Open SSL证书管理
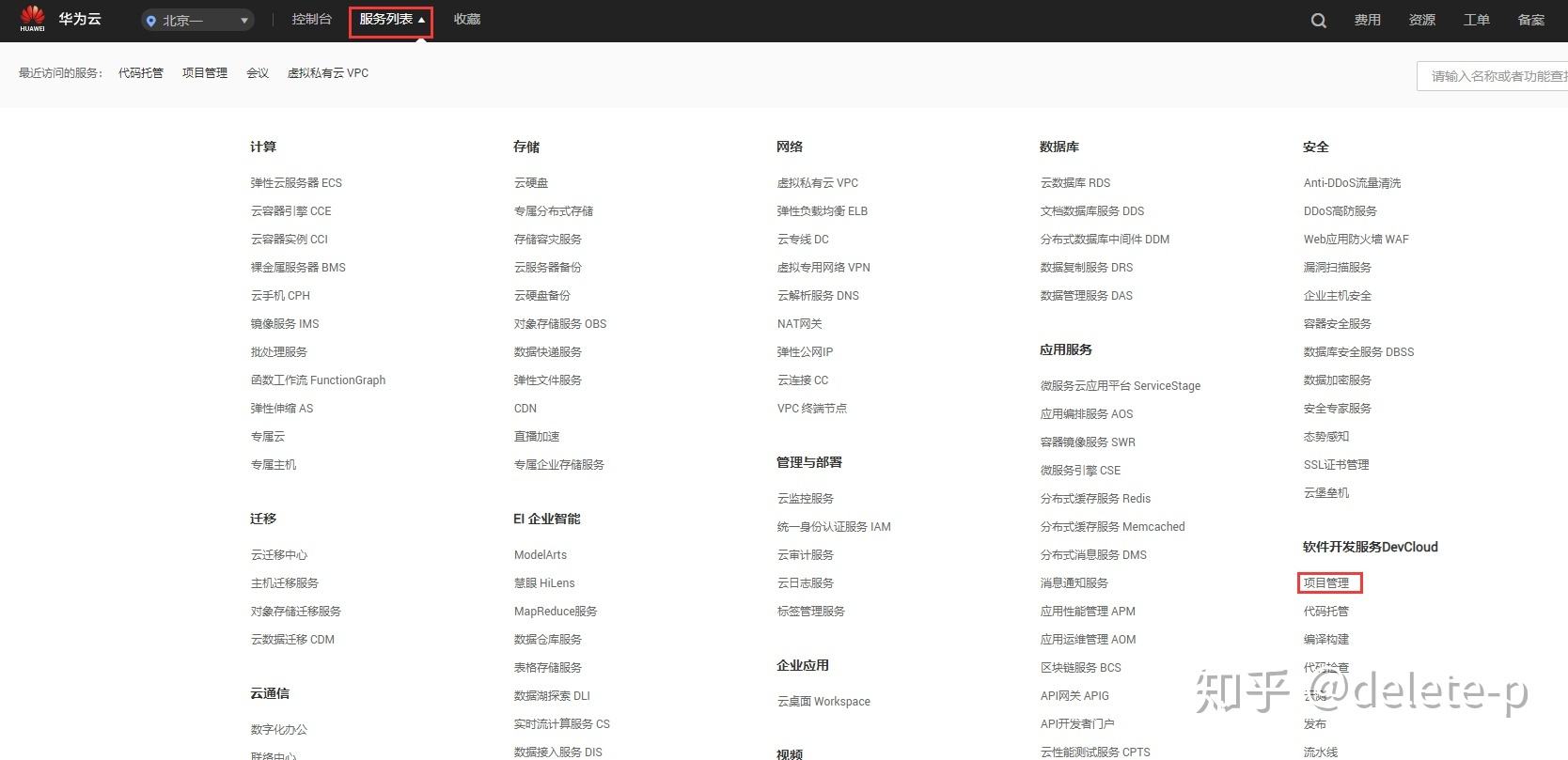The width and height of the screenshot is (1568, 760). click(x=1336, y=465)
